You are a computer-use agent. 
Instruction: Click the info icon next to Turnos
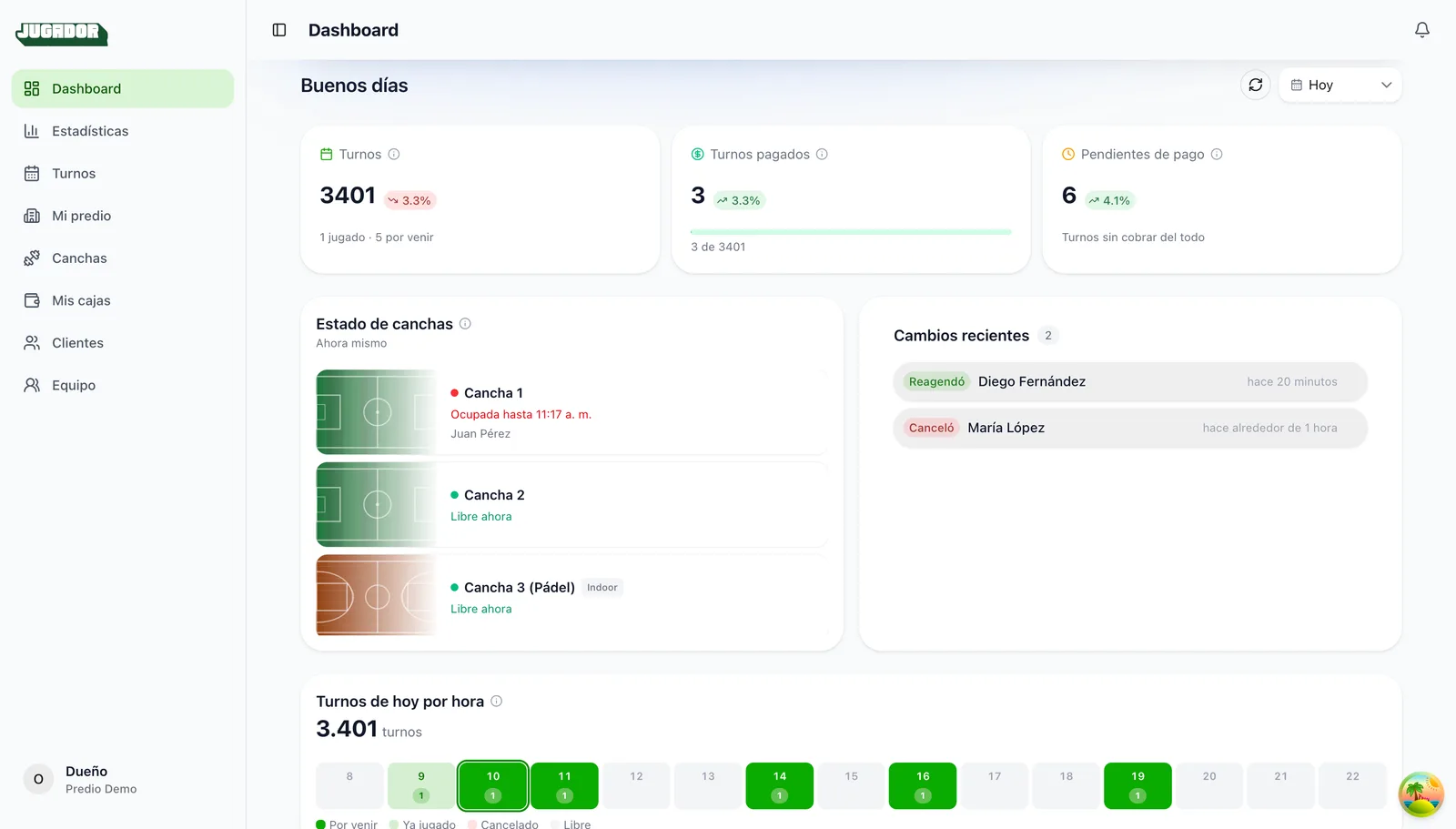click(x=394, y=154)
